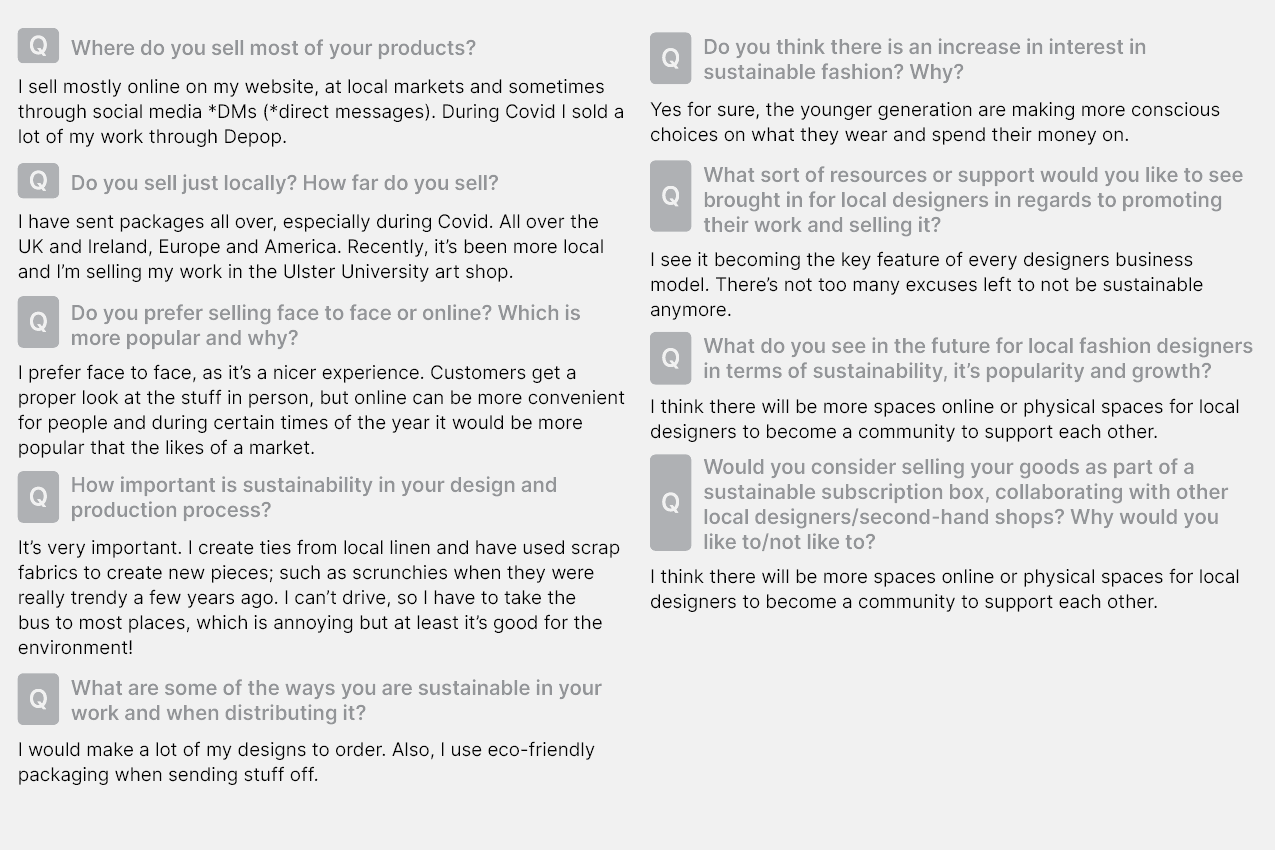Click the question about resources or support for designers
The image size is (1275, 850).
[972, 200]
